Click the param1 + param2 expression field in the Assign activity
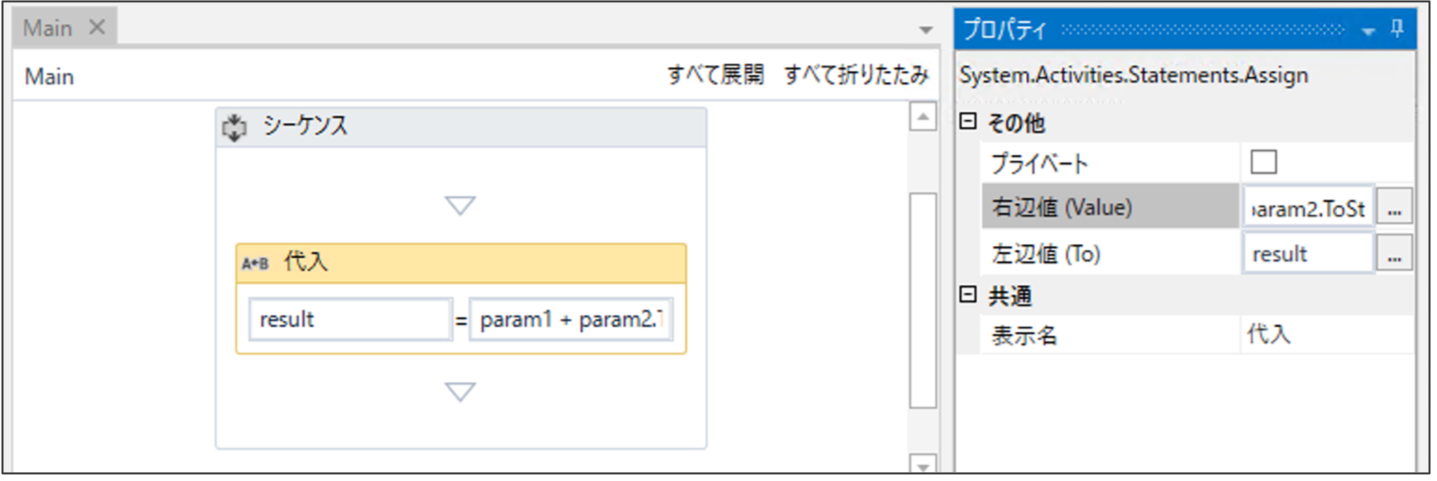Viewport: 1437px width, 481px height. [x=571, y=320]
